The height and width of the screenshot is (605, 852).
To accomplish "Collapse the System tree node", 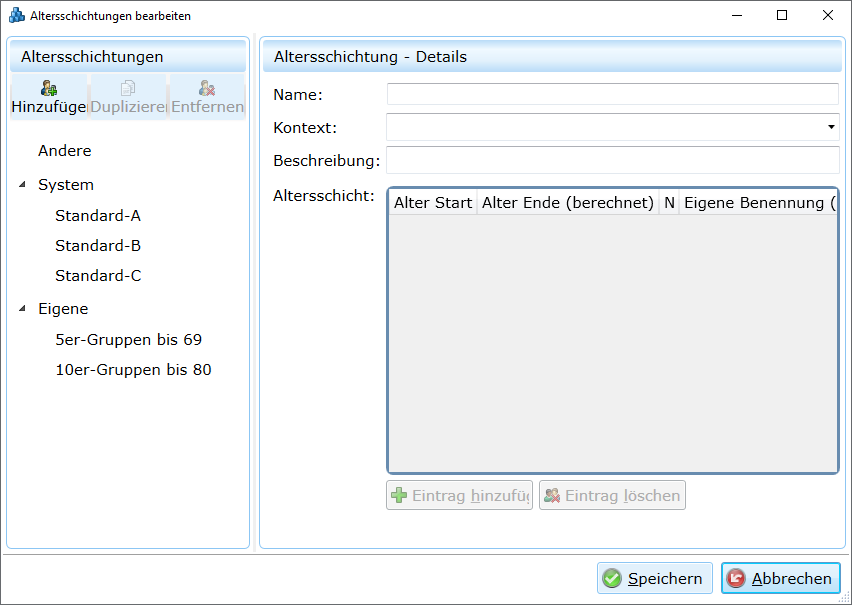I will [x=23, y=185].
